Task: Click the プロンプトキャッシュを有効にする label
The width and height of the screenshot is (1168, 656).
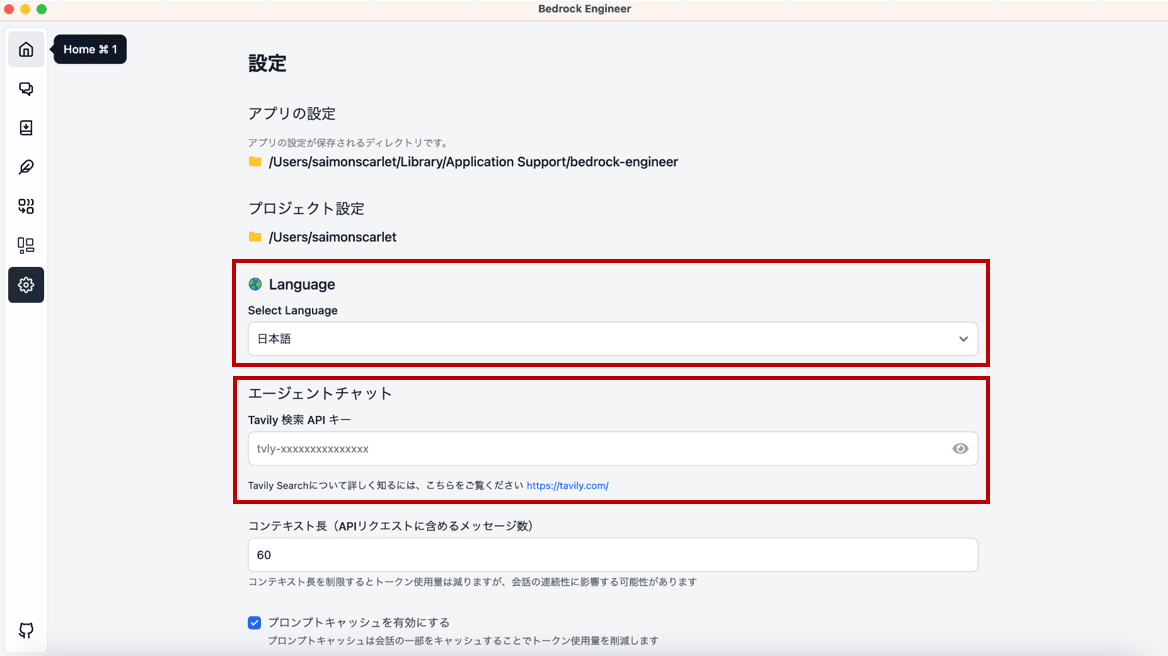Action: click(359, 622)
